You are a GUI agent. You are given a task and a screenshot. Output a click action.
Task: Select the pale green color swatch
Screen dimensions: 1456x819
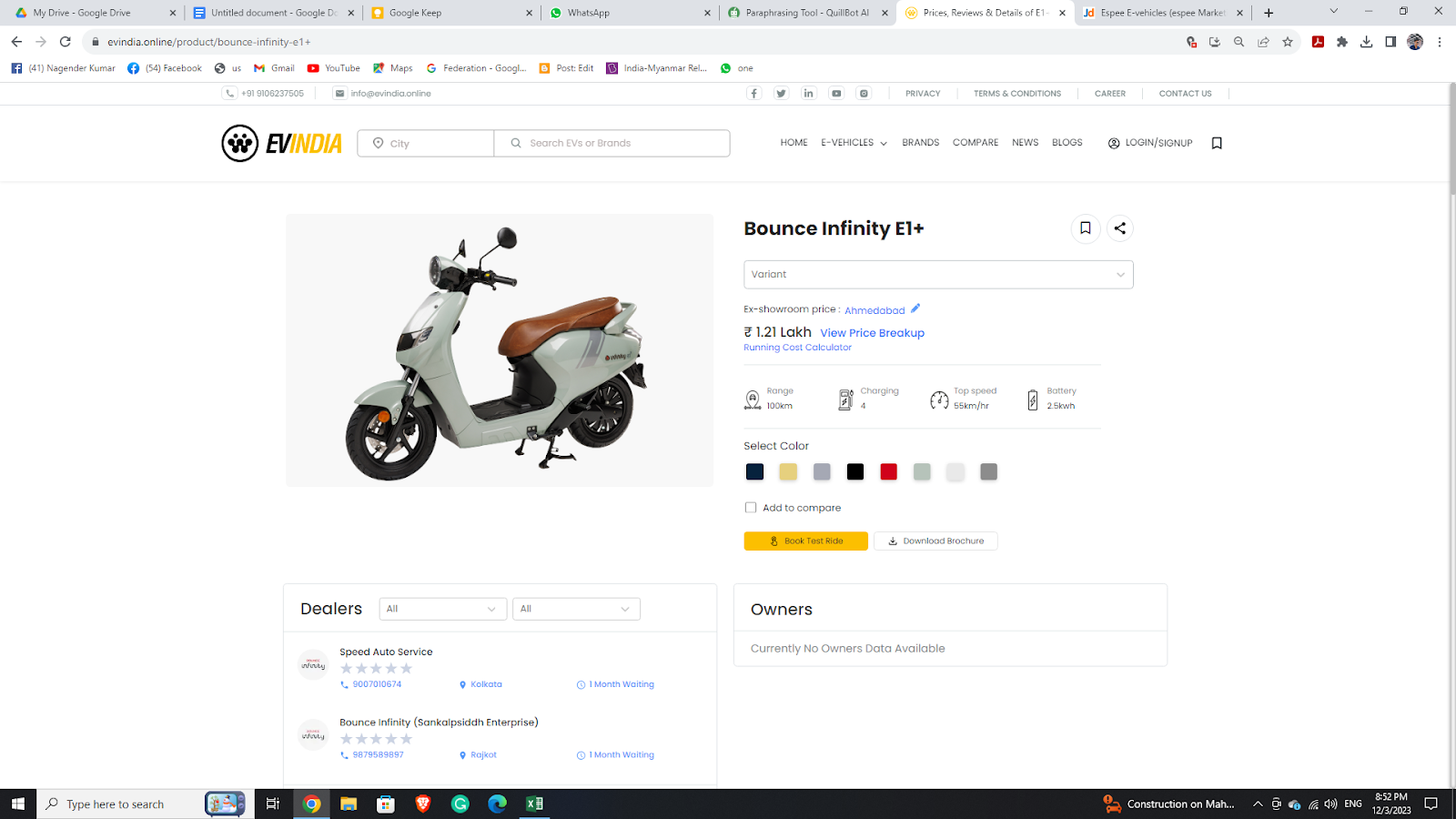point(922,471)
